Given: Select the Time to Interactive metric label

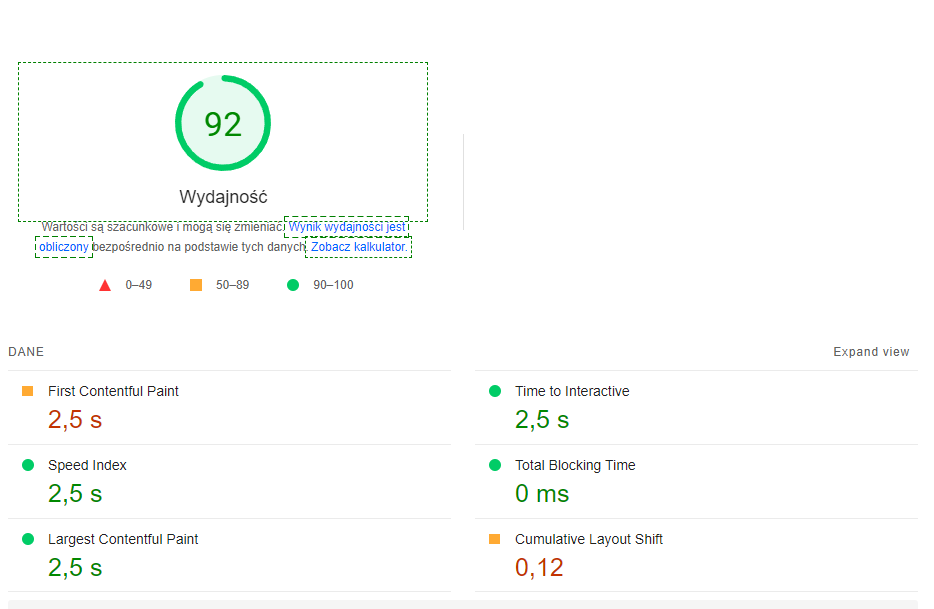Looking at the screenshot, I should [572, 391].
